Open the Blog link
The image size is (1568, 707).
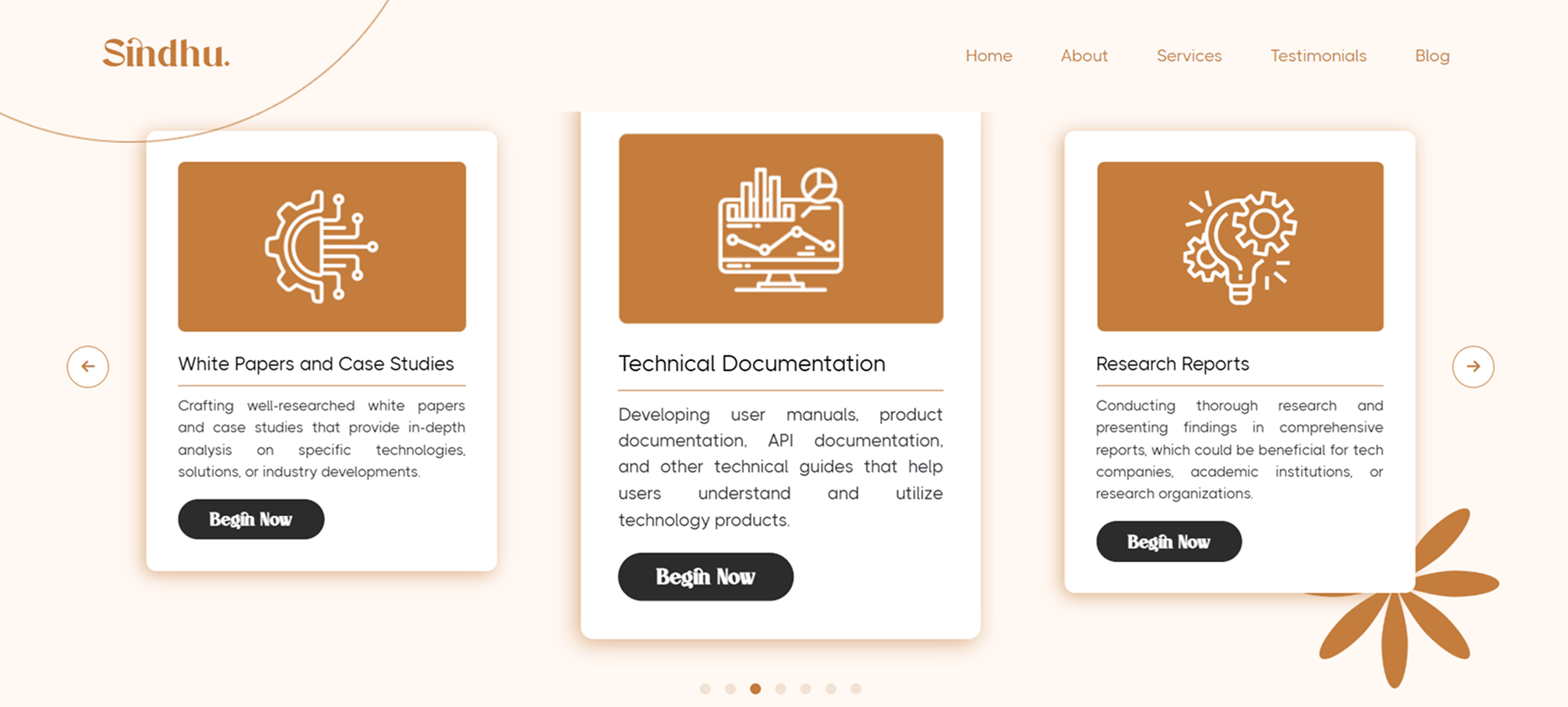point(1431,56)
